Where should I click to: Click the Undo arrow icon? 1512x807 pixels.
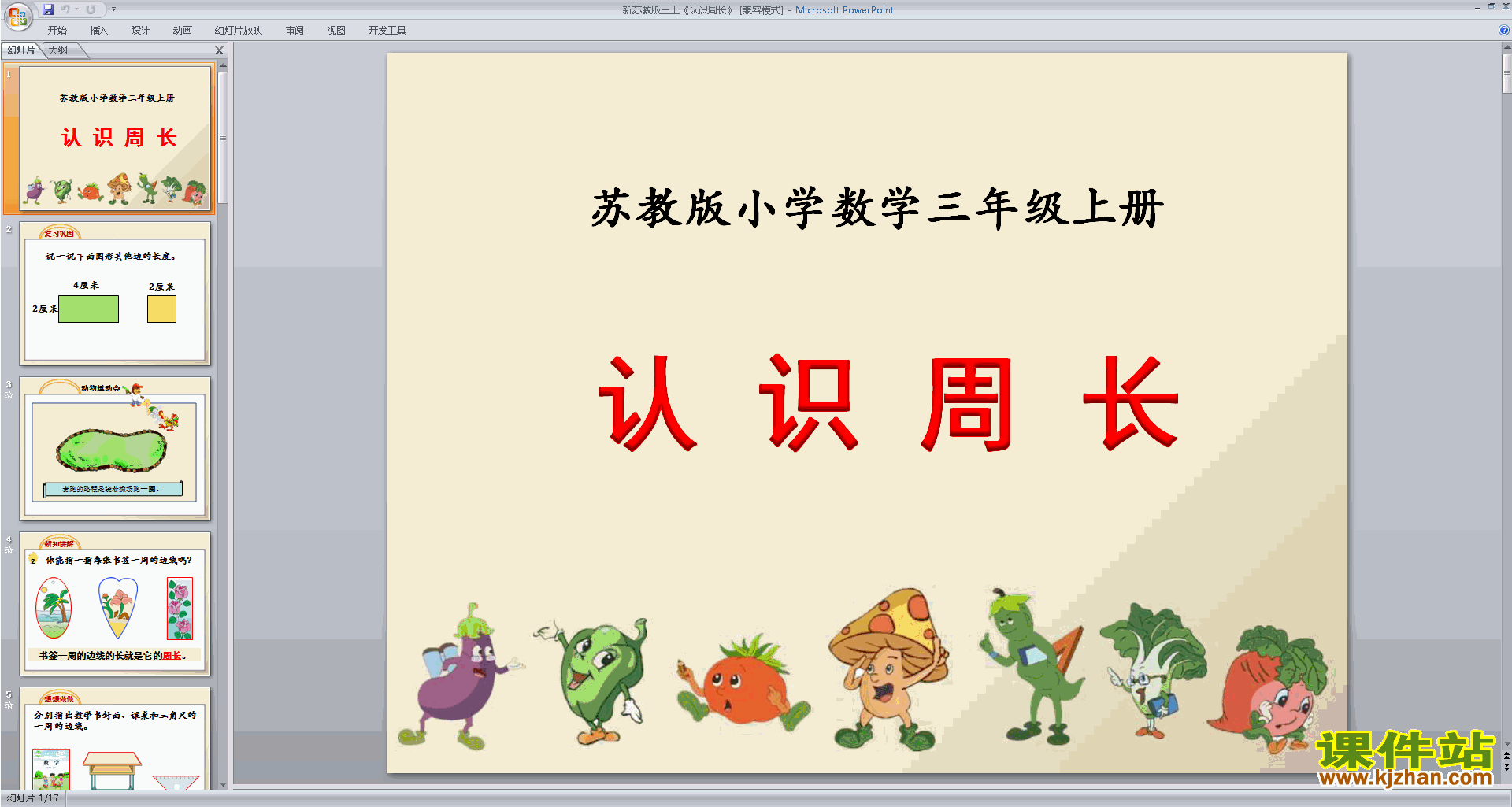pyautogui.click(x=65, y=9)
